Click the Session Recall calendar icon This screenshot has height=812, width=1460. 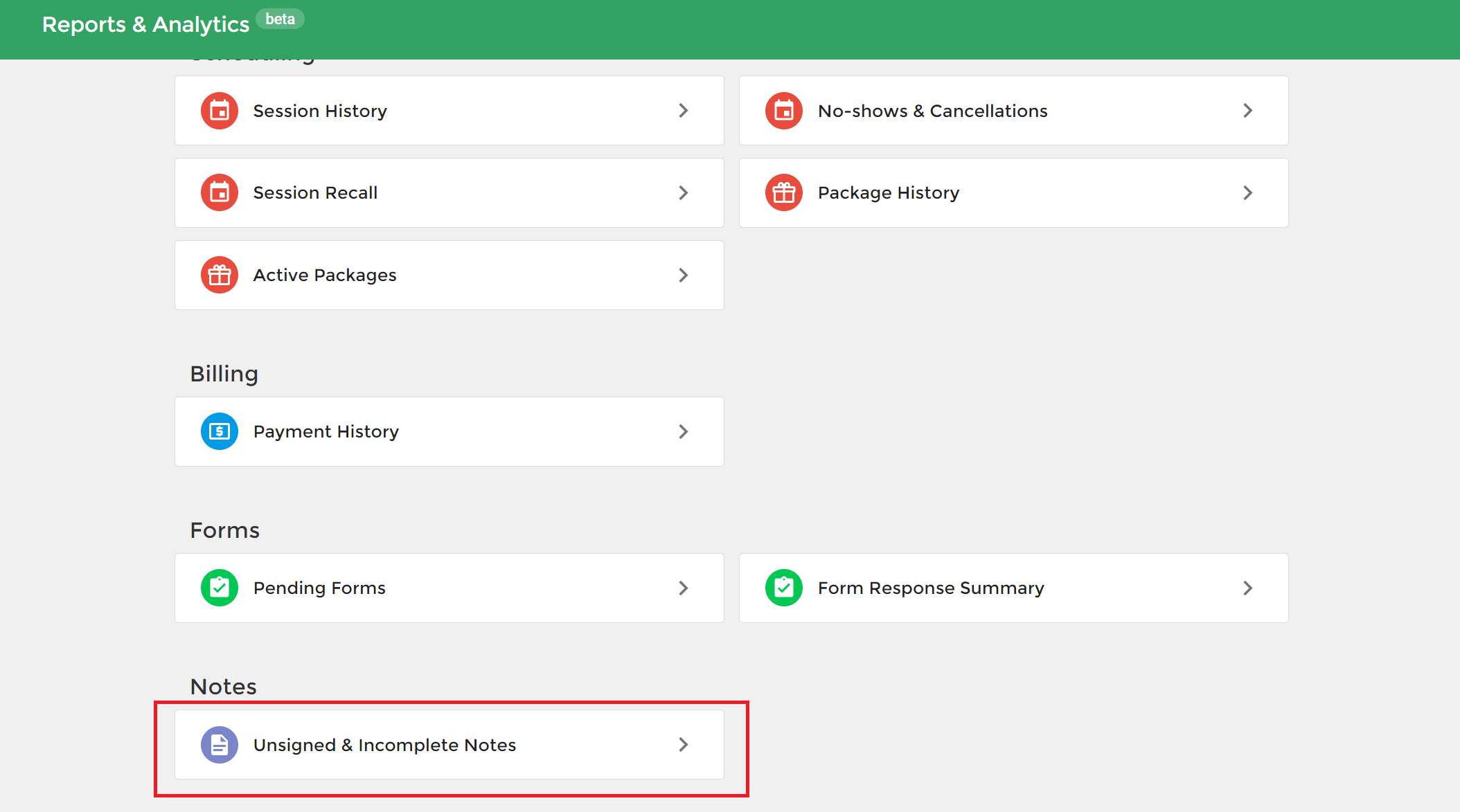[x=220, y=192]
